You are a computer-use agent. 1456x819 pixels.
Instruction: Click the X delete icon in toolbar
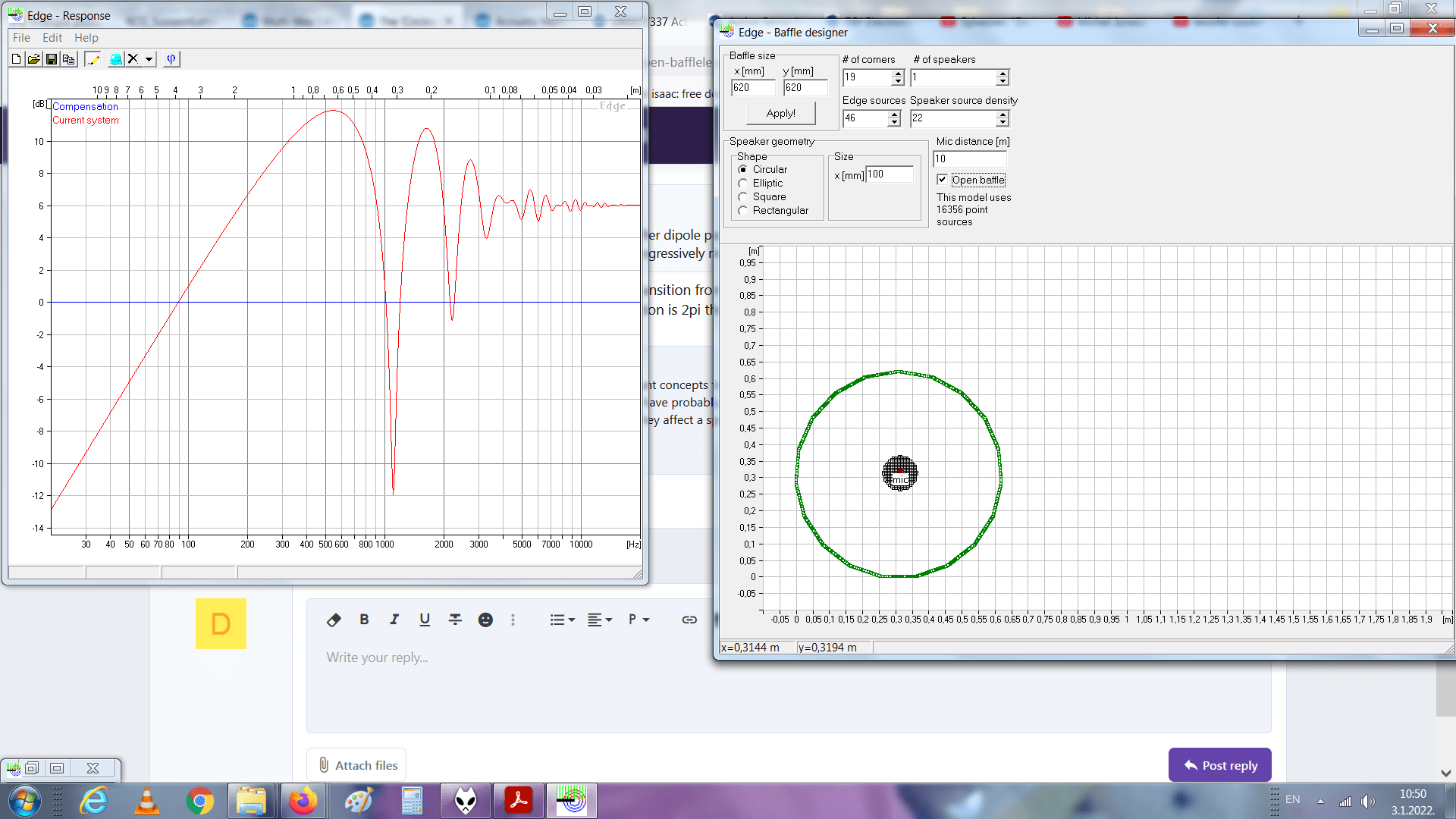click(133, 59)
